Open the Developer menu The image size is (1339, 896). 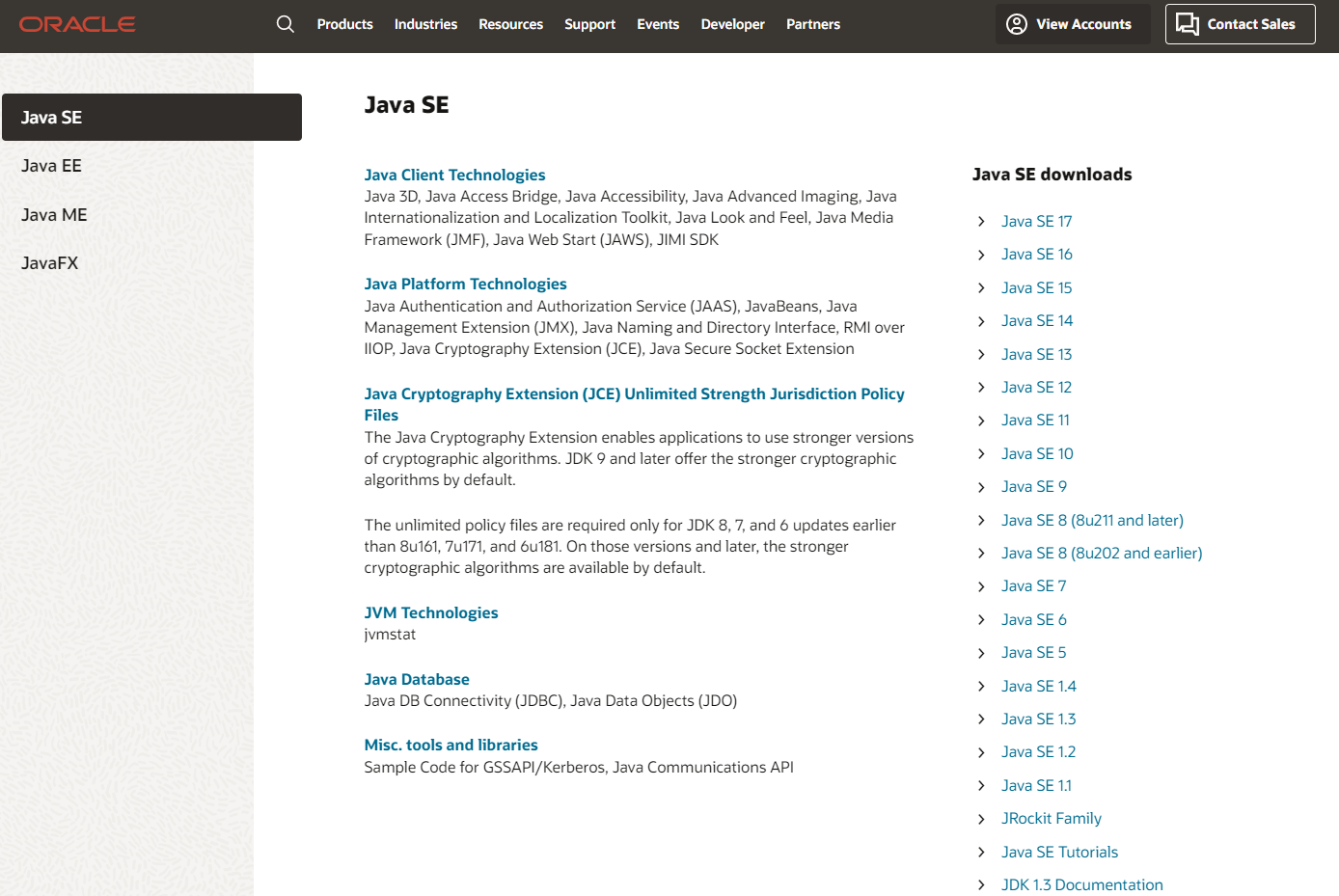click(732, 24)
